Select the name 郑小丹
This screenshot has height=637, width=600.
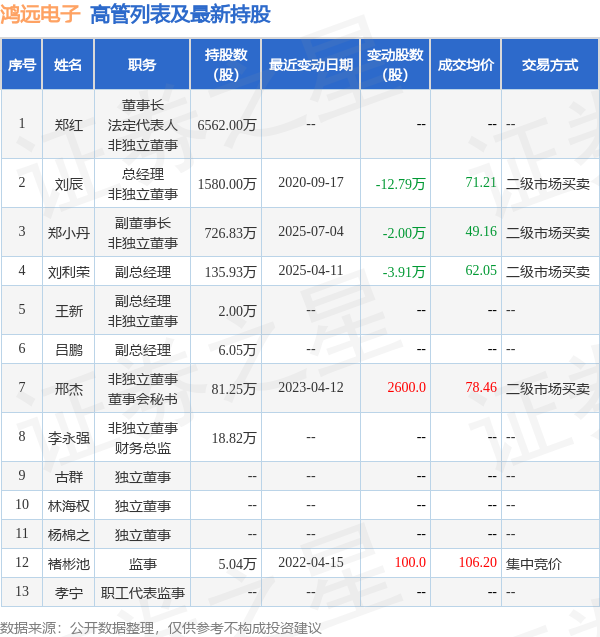[69, 232]
